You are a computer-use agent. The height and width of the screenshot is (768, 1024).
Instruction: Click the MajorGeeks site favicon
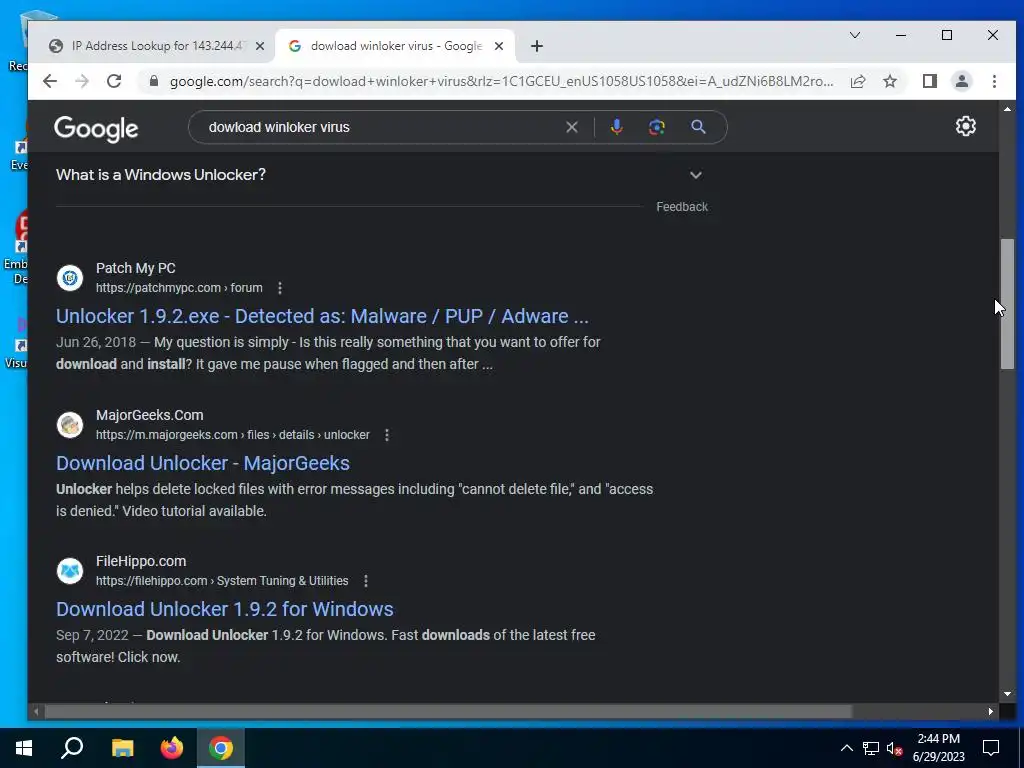click(x=70, y=425)
